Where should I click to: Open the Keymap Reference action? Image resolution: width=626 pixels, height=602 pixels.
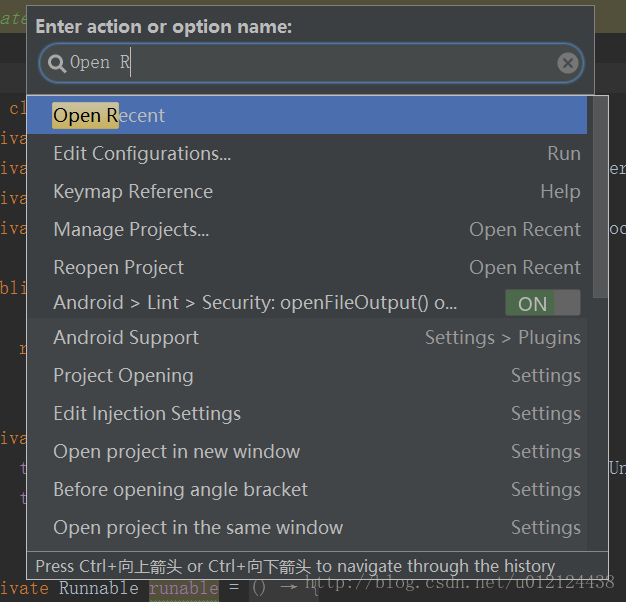[307, 191]
